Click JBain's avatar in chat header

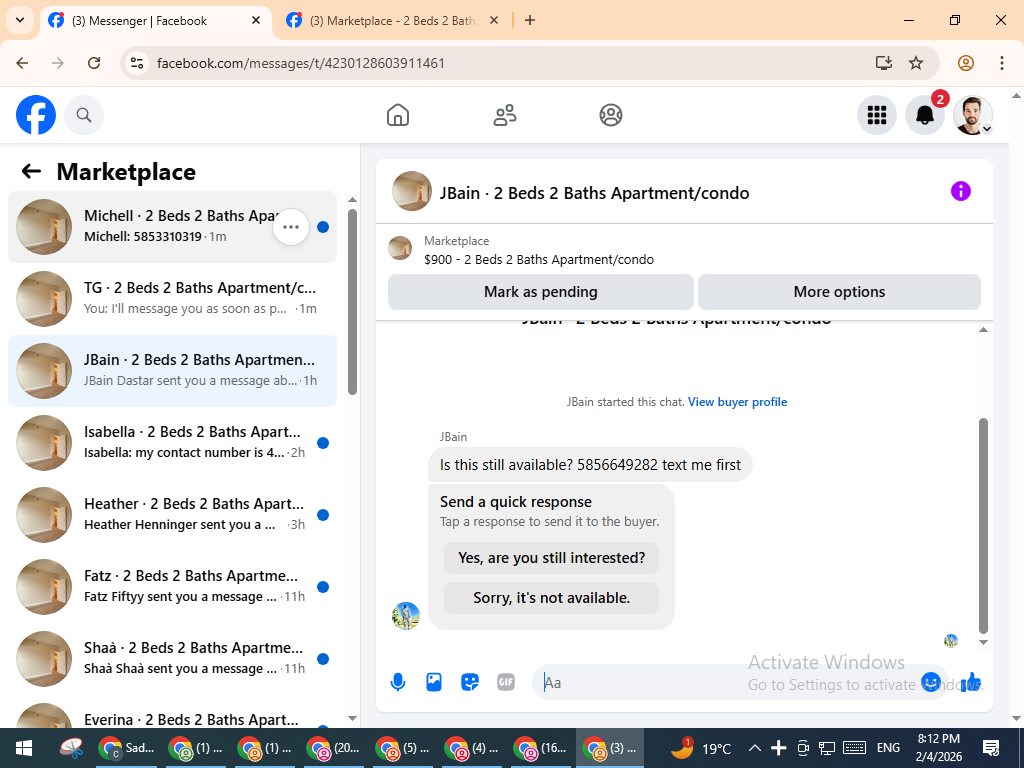pyautogui.click(x=411, y=191)
